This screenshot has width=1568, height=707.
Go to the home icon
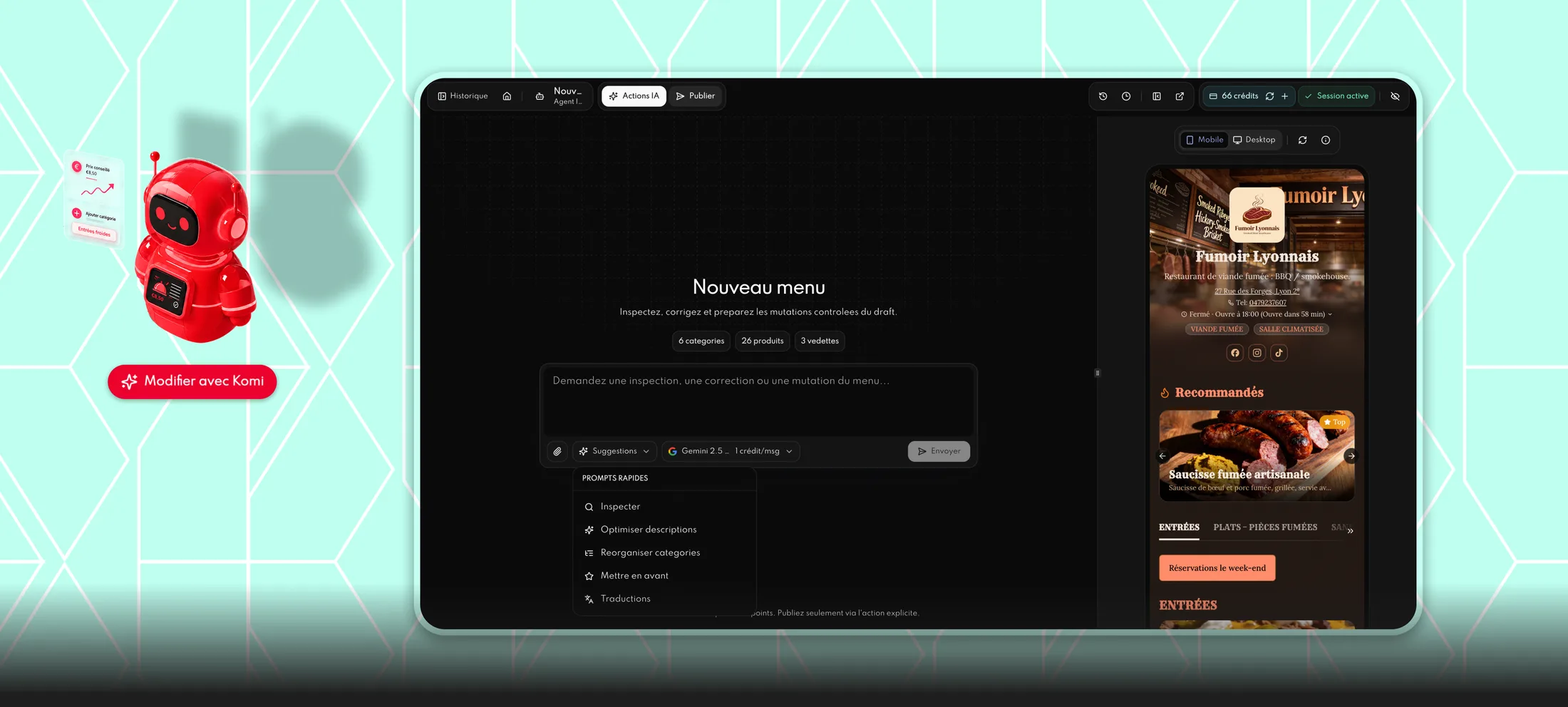point(507,96)
